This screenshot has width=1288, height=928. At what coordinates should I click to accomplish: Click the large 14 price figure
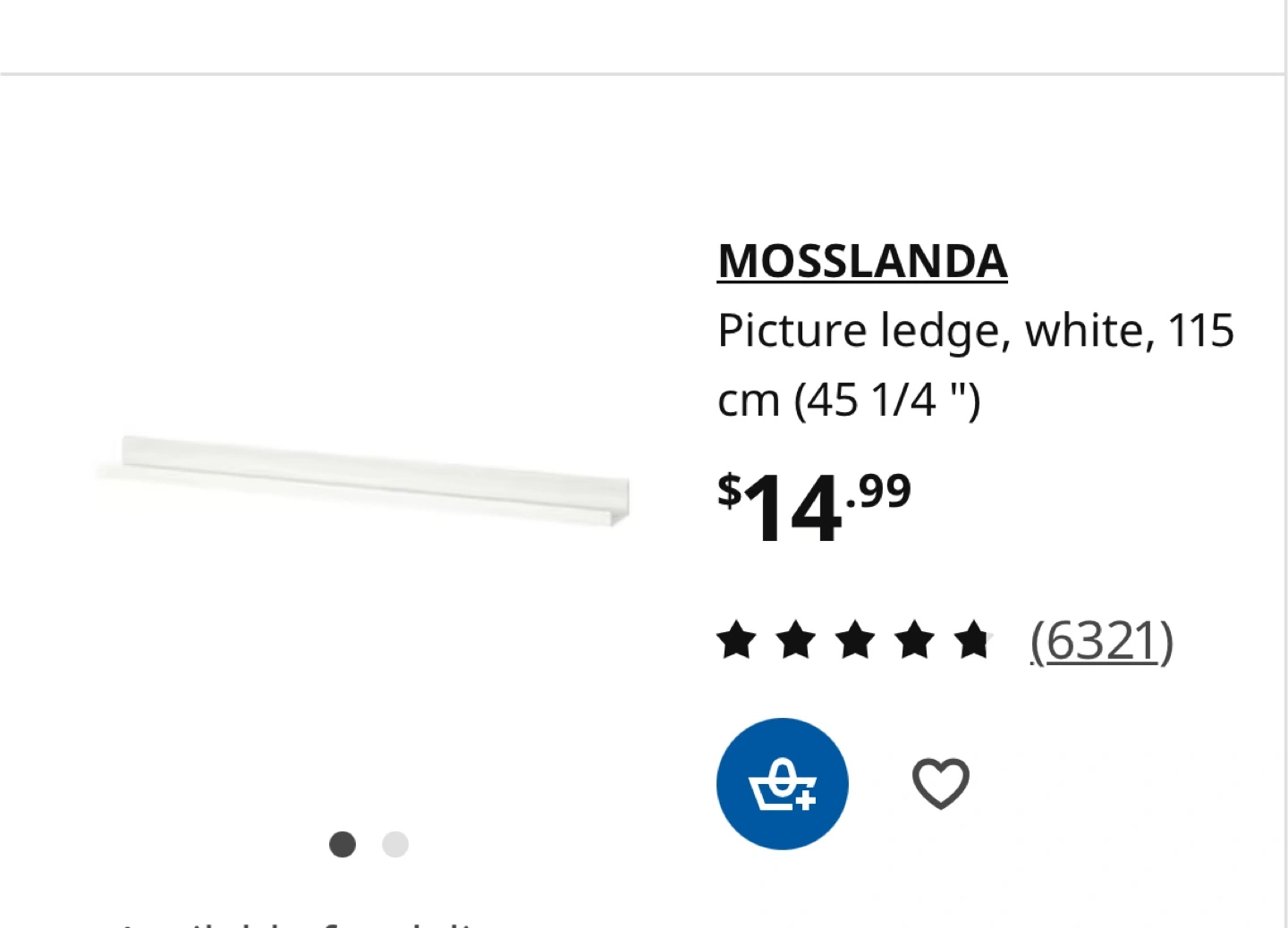coord(792,510)
